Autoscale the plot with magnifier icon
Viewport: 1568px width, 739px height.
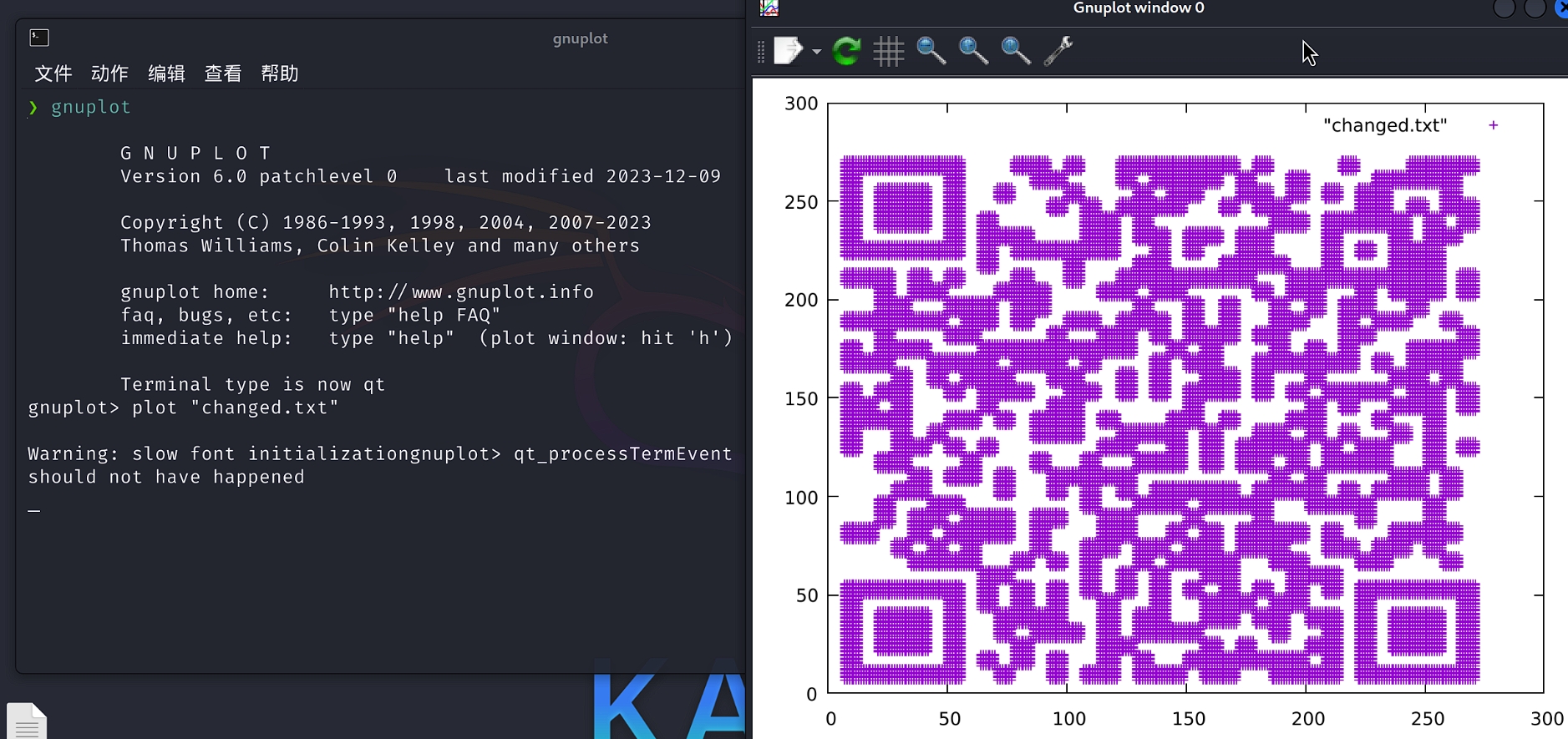(x=1015, y=51)
